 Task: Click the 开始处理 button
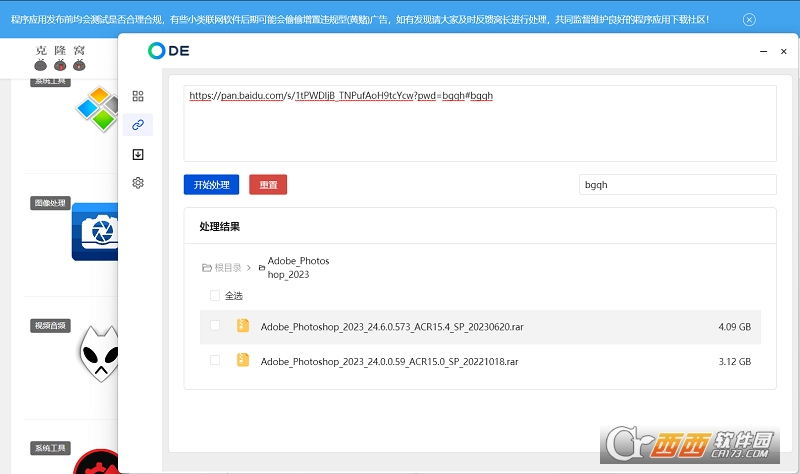point(211,185)
